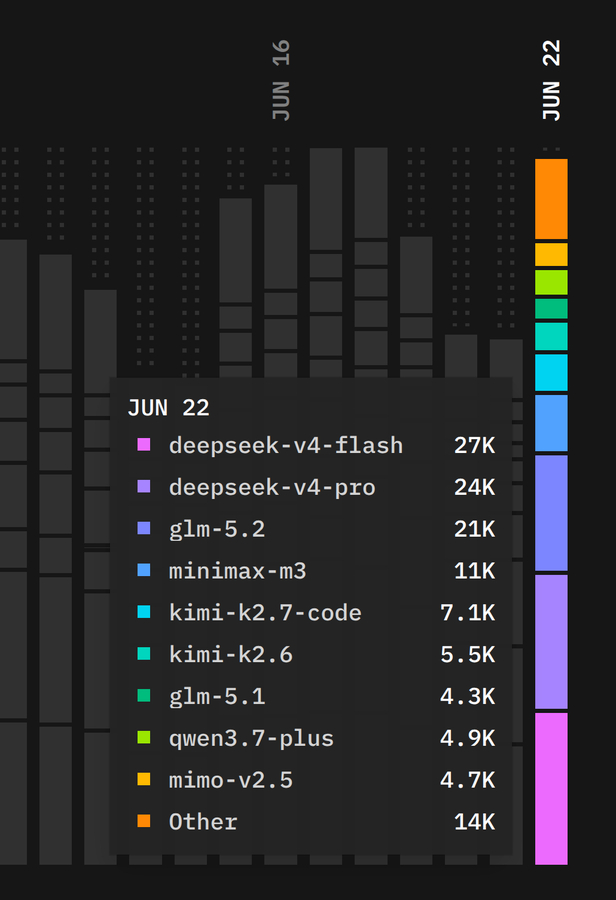Click the lime swatch beside qwen3.7-plus
This screenshot has height=900, width=616.
point(144,738)
